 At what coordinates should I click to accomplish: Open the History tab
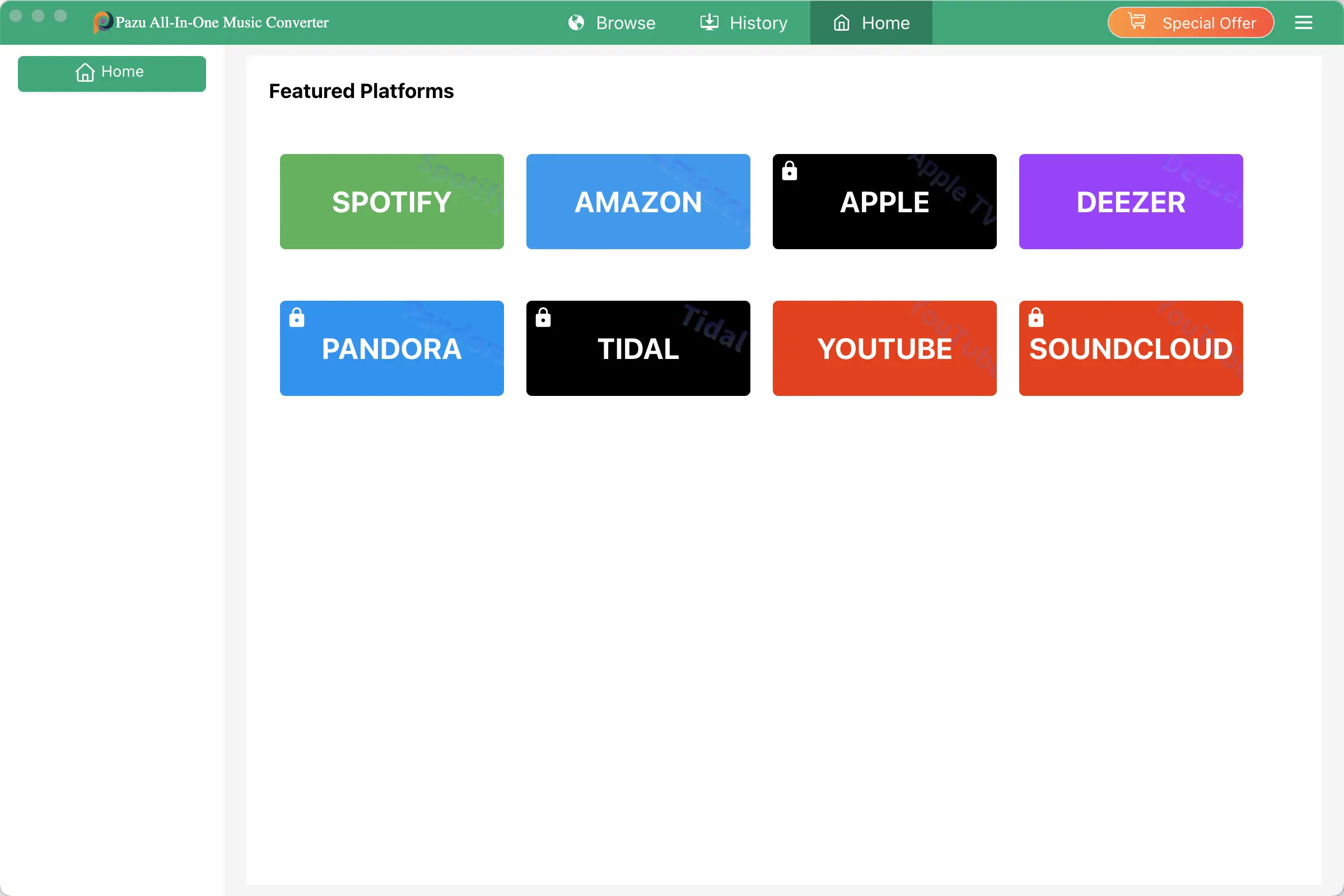pyautogui.click(x=744, y=22)
